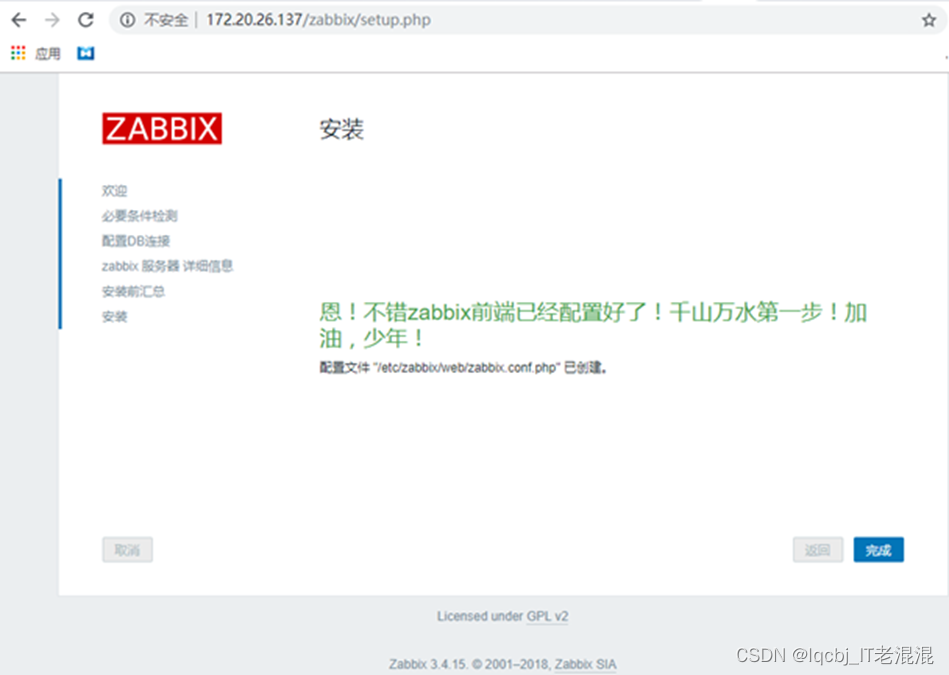Click the config file path /etc/zabbix/web/zabbix.conf.php text

pos(467,367)
